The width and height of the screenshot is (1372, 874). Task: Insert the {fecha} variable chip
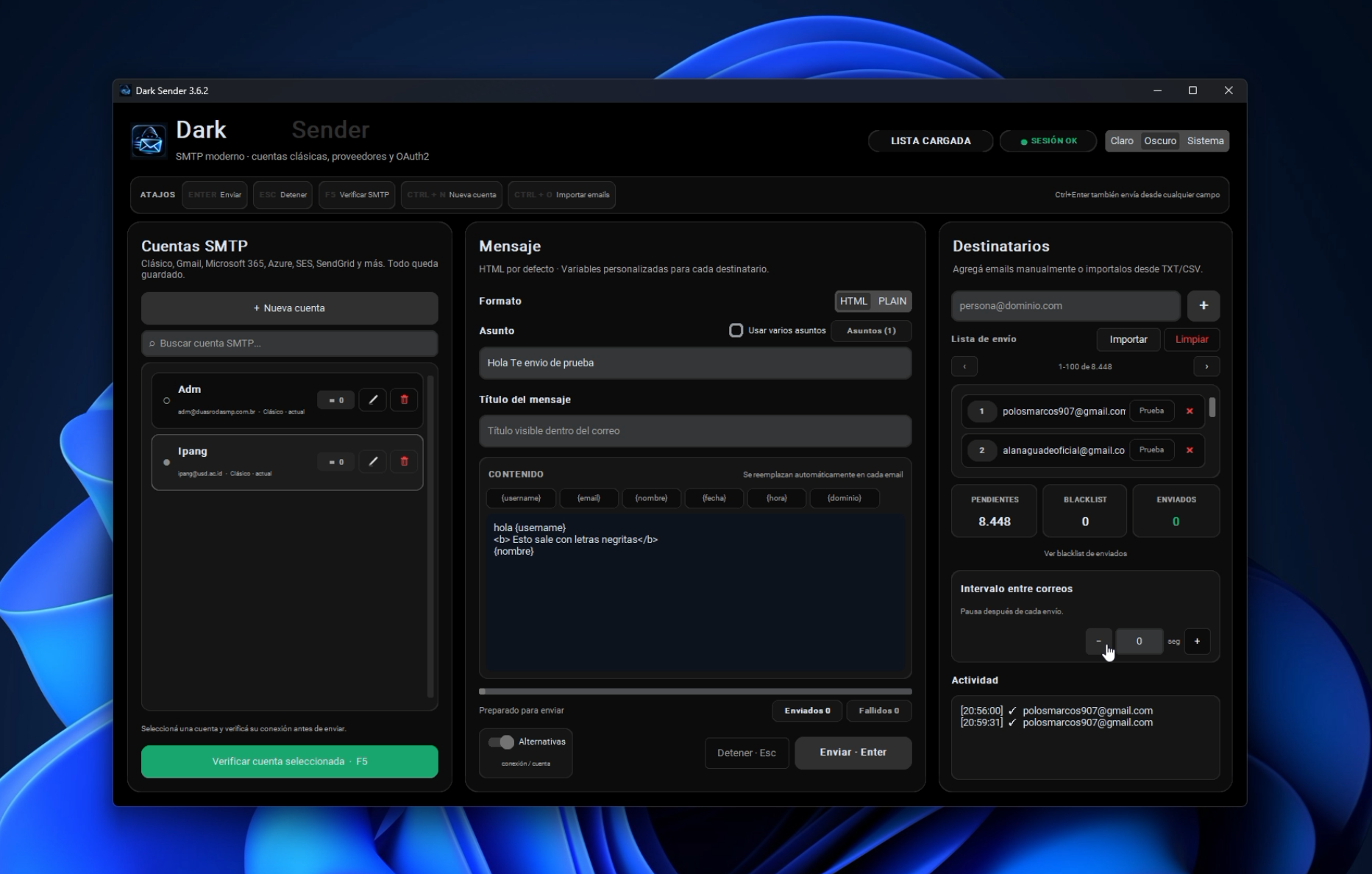pyautogui.click(x=714, y=498)
